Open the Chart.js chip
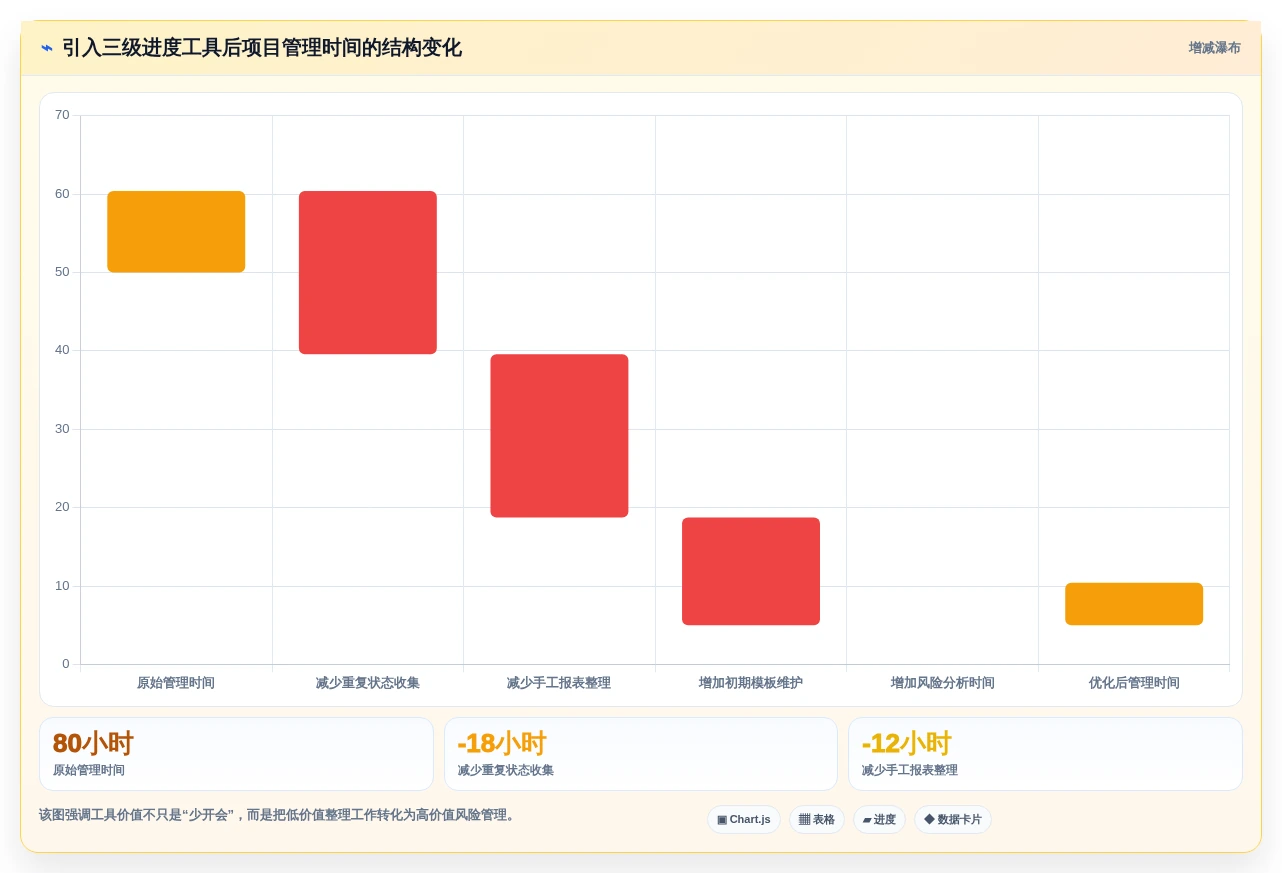The height and width of the screenshot is (873, 1282). coord(744,820)
